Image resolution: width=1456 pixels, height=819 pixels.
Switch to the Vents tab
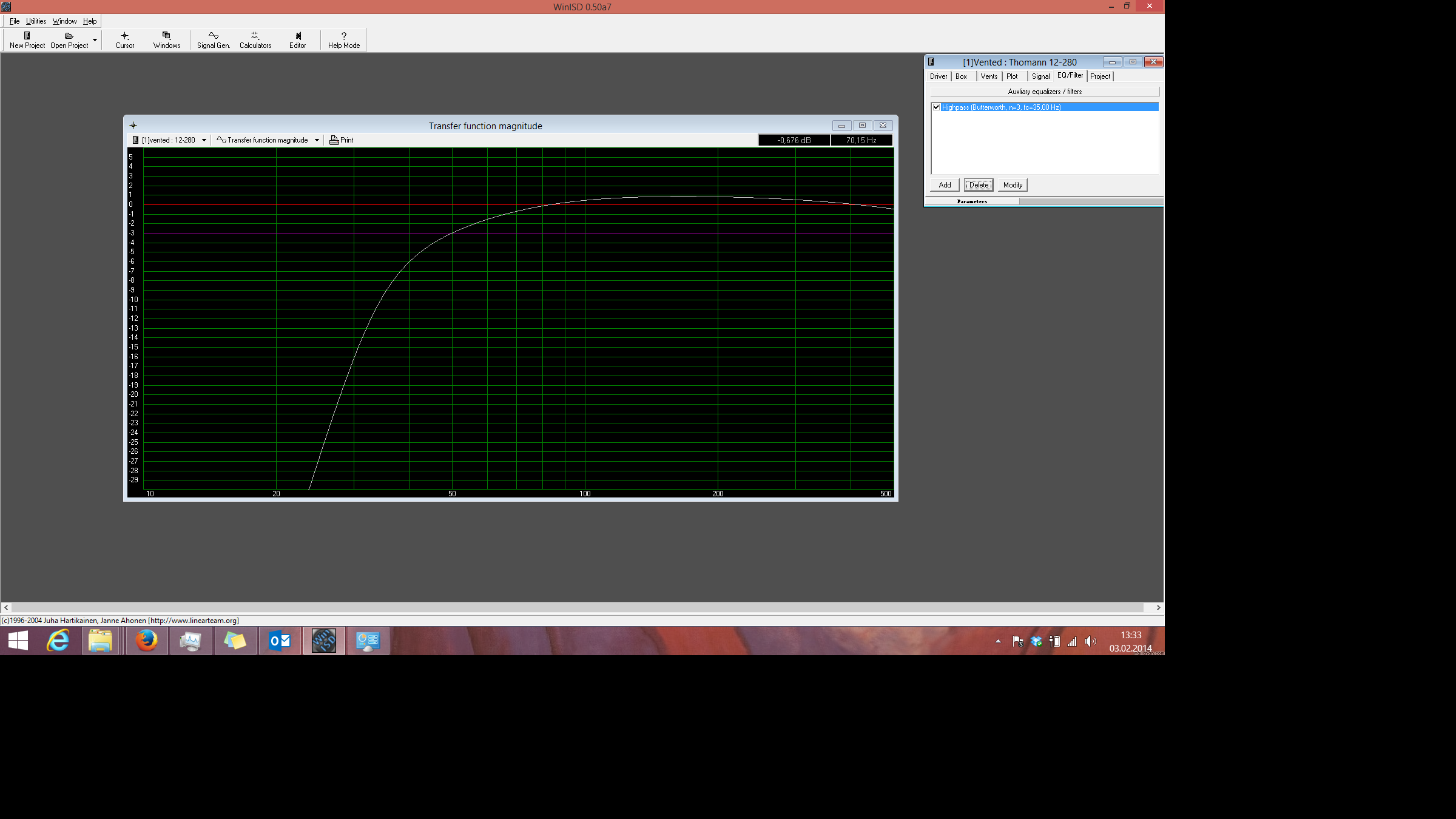tap(988, 76)
